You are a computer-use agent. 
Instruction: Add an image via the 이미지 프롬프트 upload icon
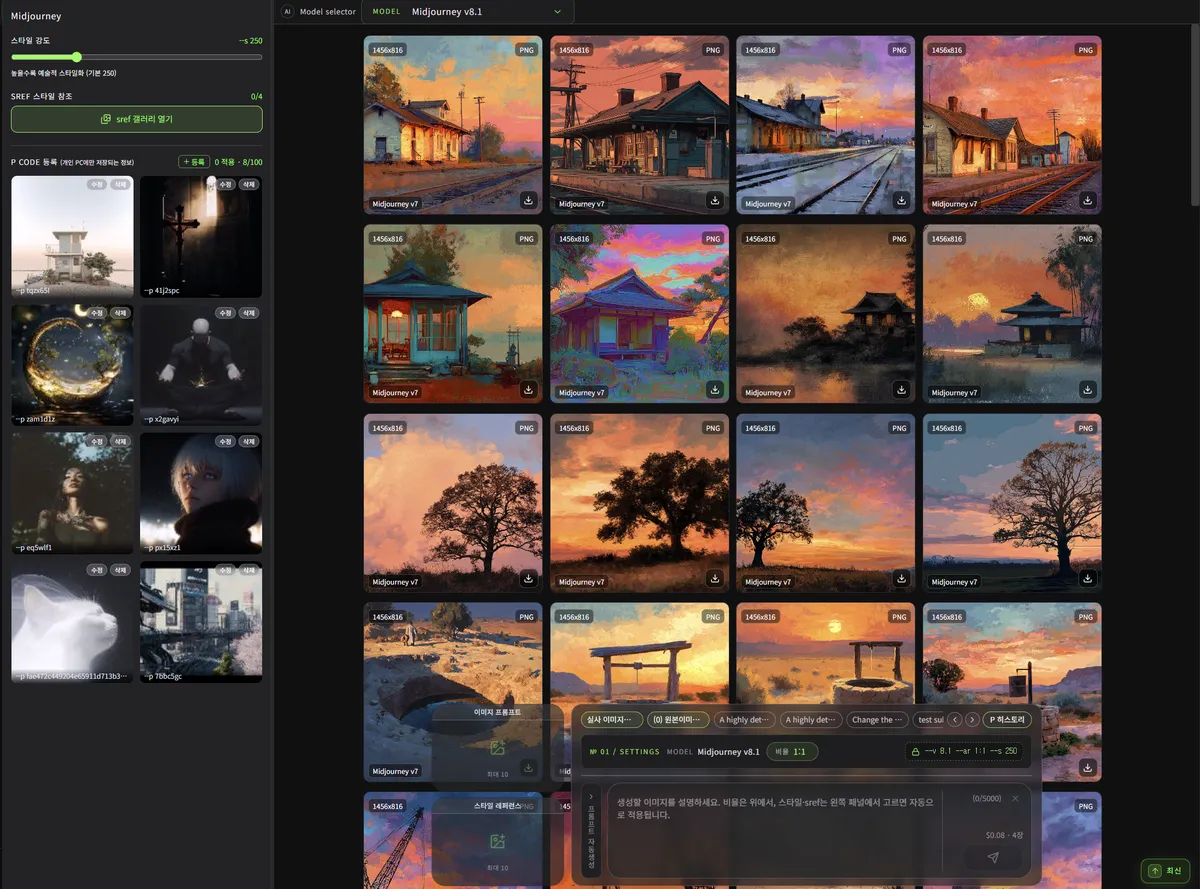(497, 748)
